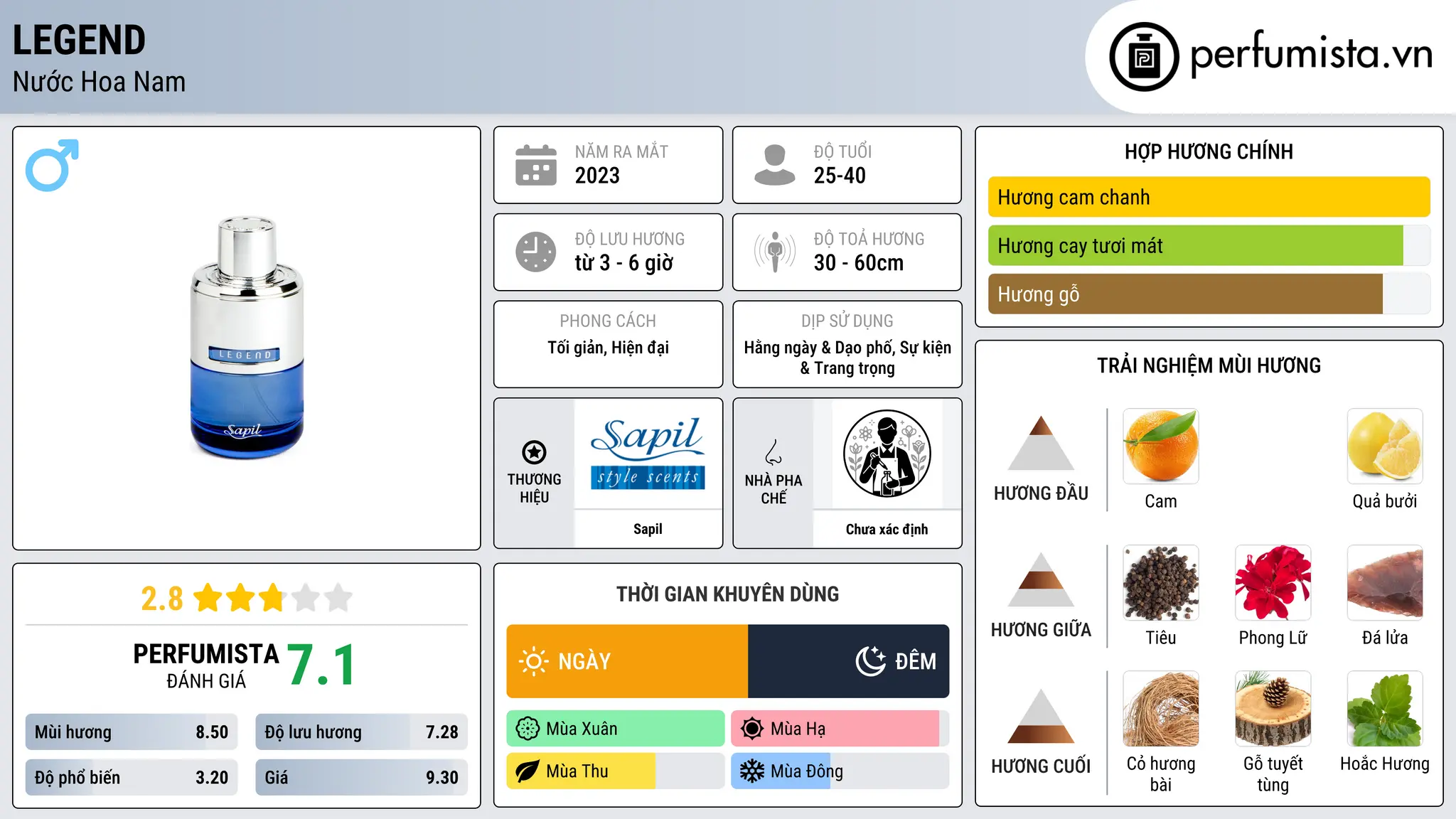Click the Mùa Thu season bar
Screen dimensions: 1456x819
pyautogui.click(x=616, y=771)
